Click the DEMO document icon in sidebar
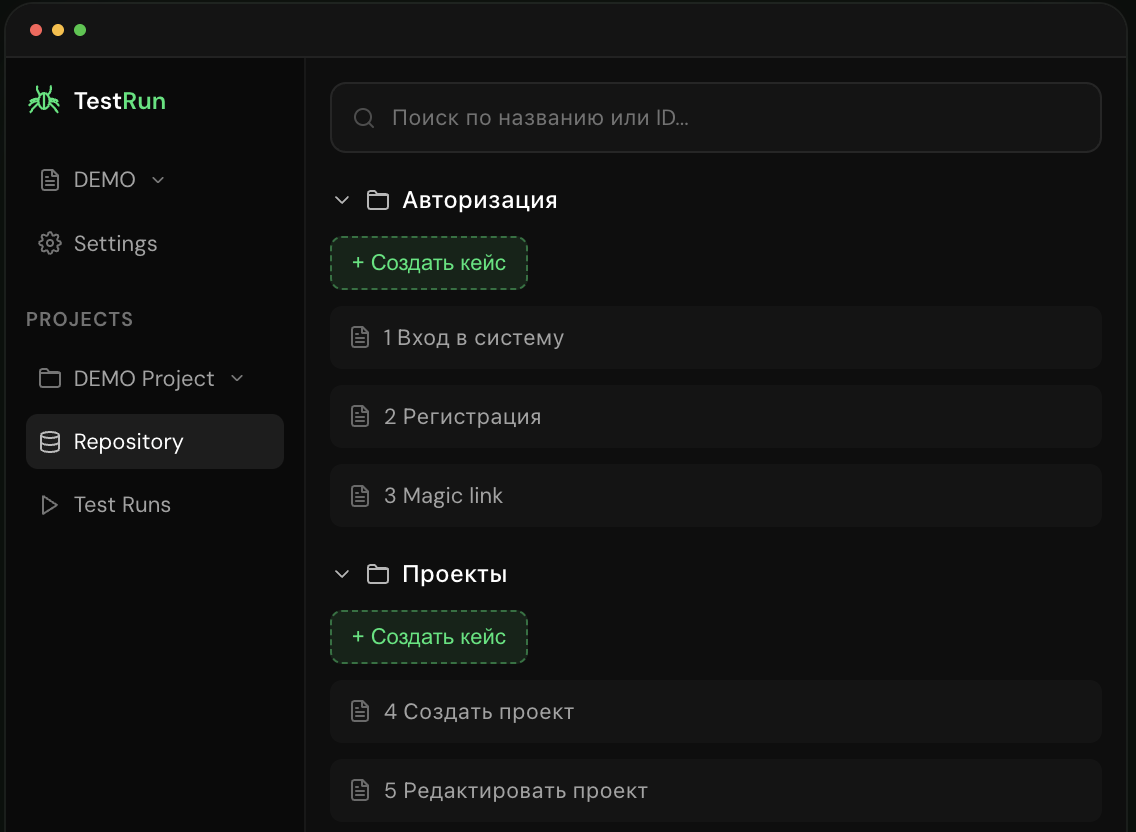 (x=49, y=180)
